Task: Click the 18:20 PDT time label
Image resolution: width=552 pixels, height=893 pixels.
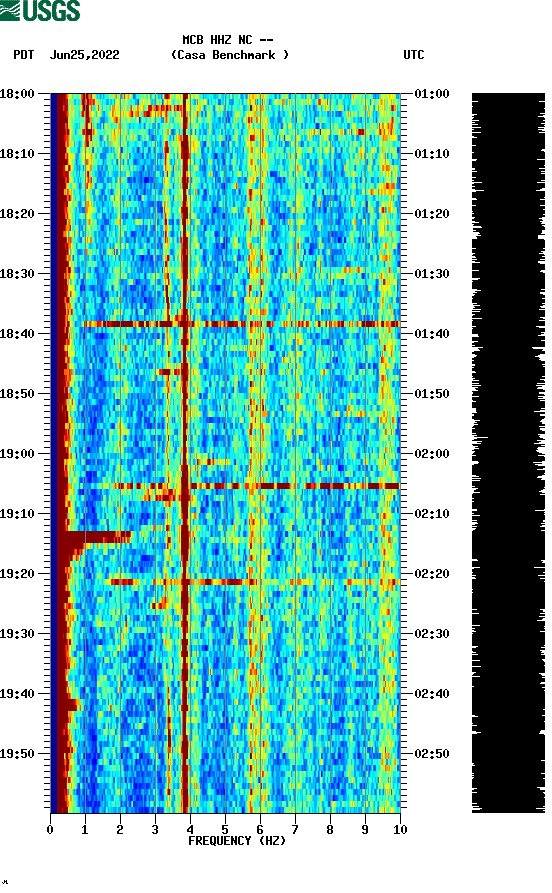Action: click(x=17, y=214)
